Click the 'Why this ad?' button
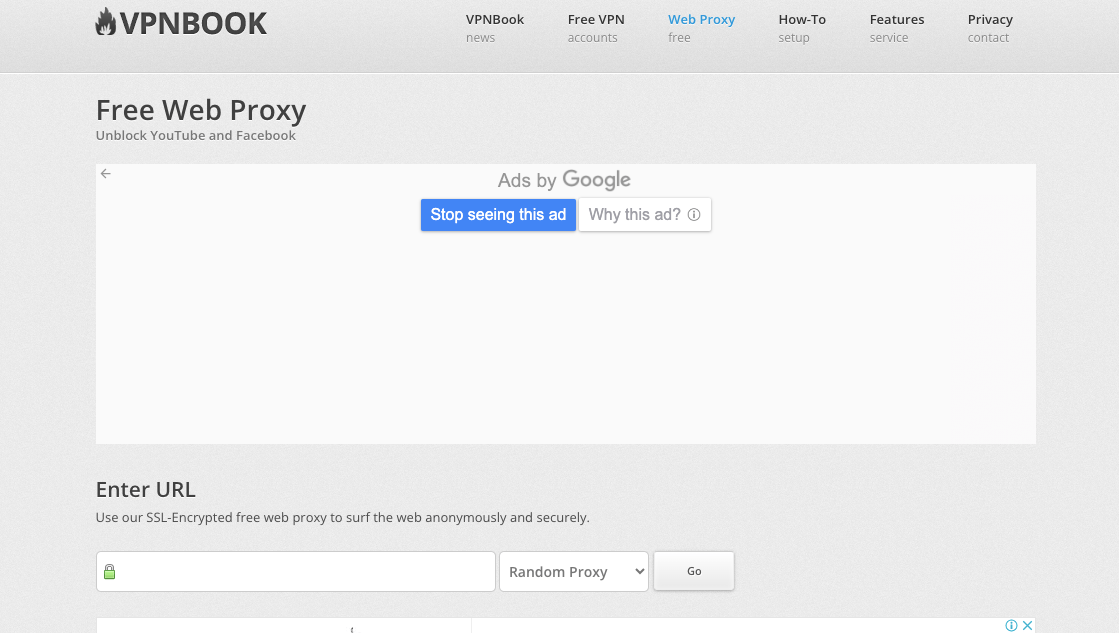 pos(644,215)
